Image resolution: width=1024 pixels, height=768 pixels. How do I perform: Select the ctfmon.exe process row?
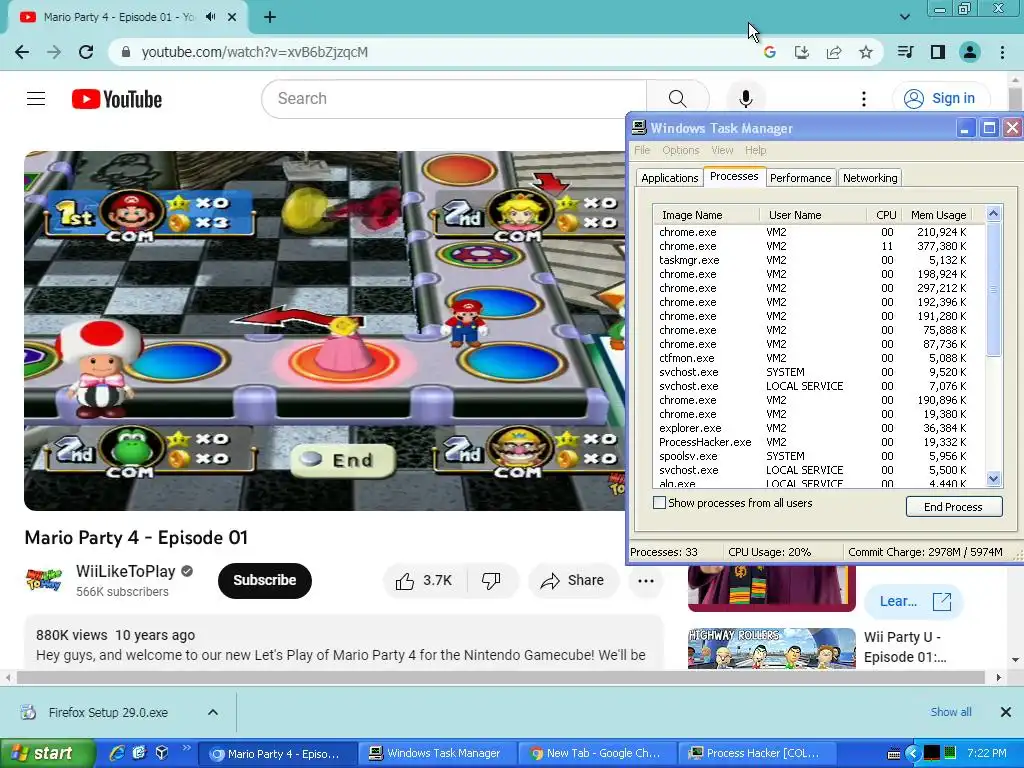point(818,359)
